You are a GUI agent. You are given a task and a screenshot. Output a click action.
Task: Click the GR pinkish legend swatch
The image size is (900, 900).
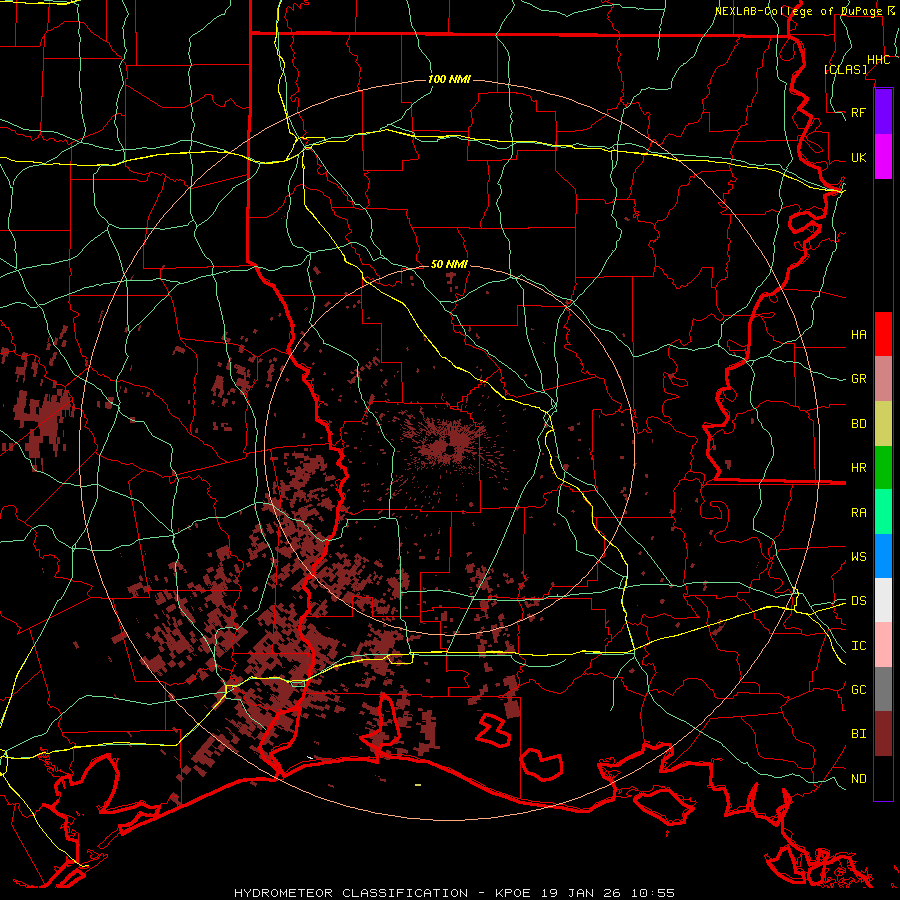pyautogui.click(x=883, y=379)
